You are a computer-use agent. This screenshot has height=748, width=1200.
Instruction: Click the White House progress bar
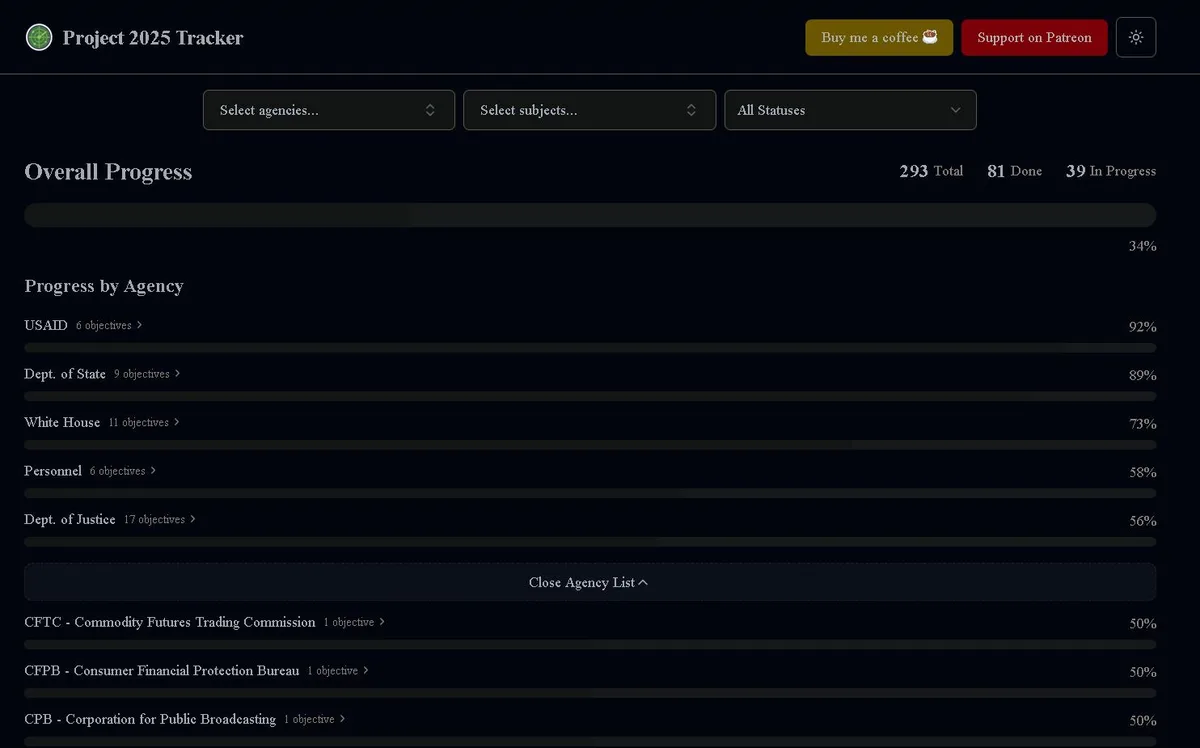(x=590, y=445)
